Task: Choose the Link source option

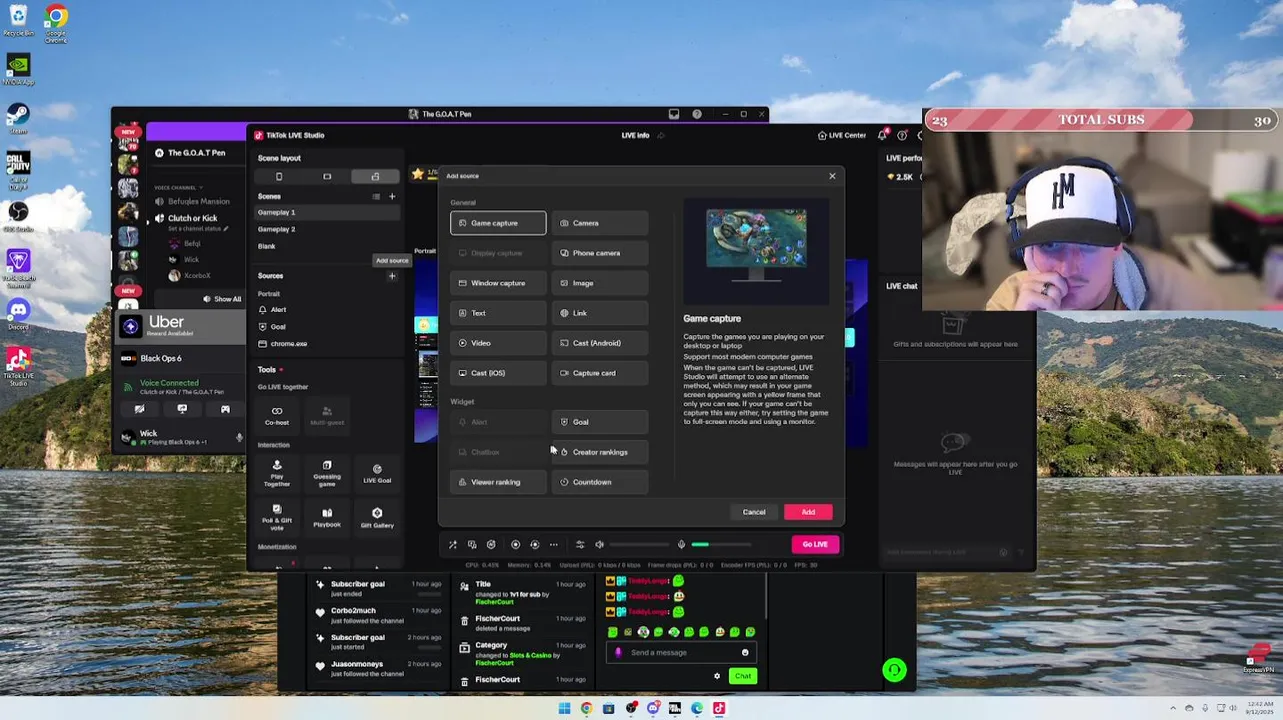Action: pyautogui.click(x=600, y=313)
